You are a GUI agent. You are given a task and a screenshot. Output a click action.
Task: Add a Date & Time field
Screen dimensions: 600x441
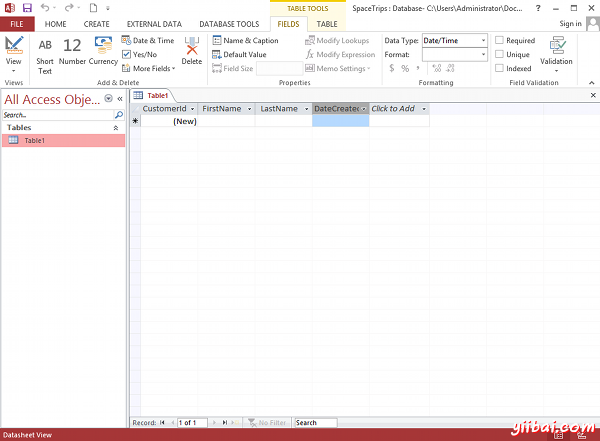[x=147, y=41]
